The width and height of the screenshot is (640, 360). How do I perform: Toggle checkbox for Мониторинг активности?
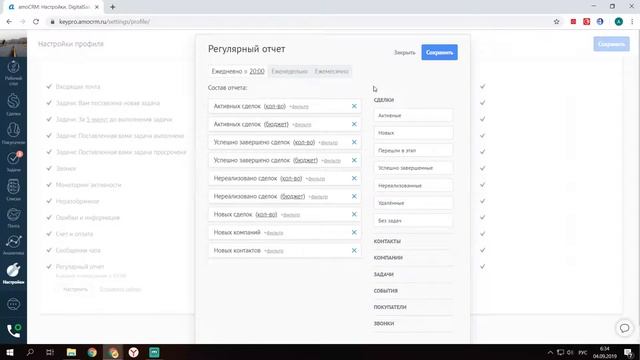[49, 185]
